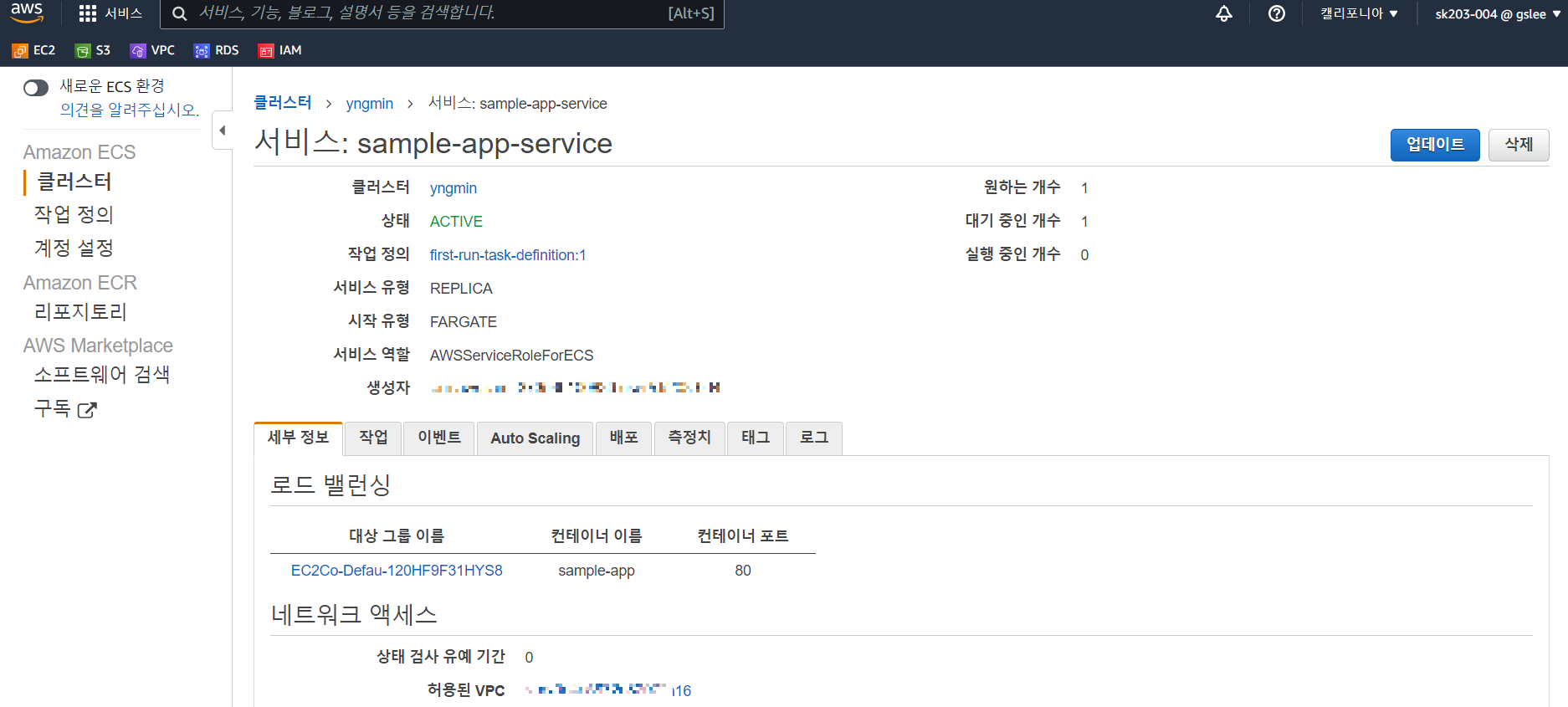Click the 컨테이너 포트 column header

743,536
